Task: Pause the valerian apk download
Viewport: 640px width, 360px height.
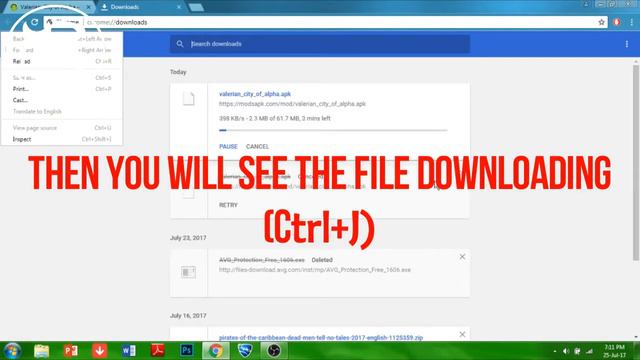Action: (x=228, y=147)
